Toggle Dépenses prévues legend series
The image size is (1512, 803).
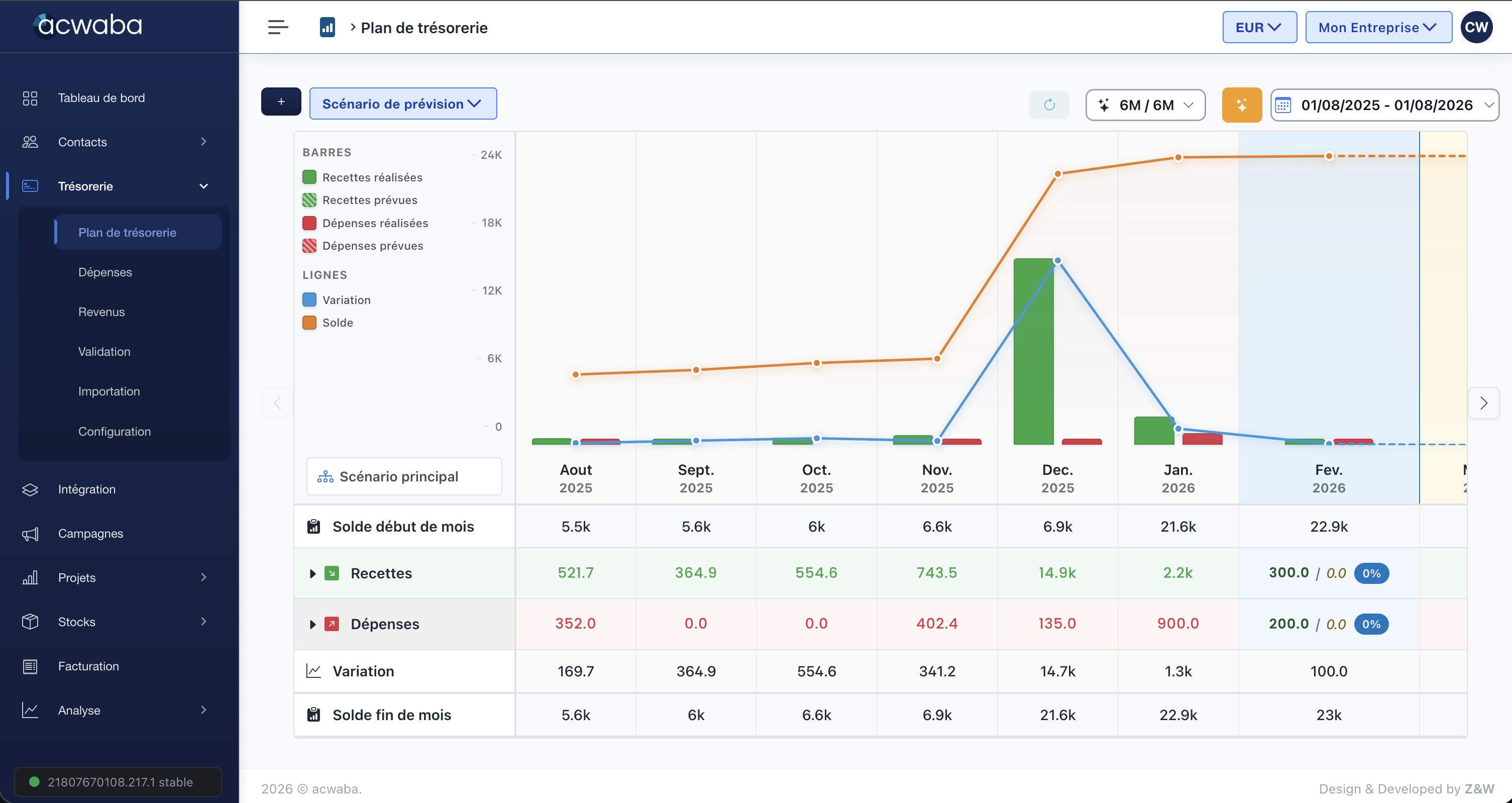point(372,246)
